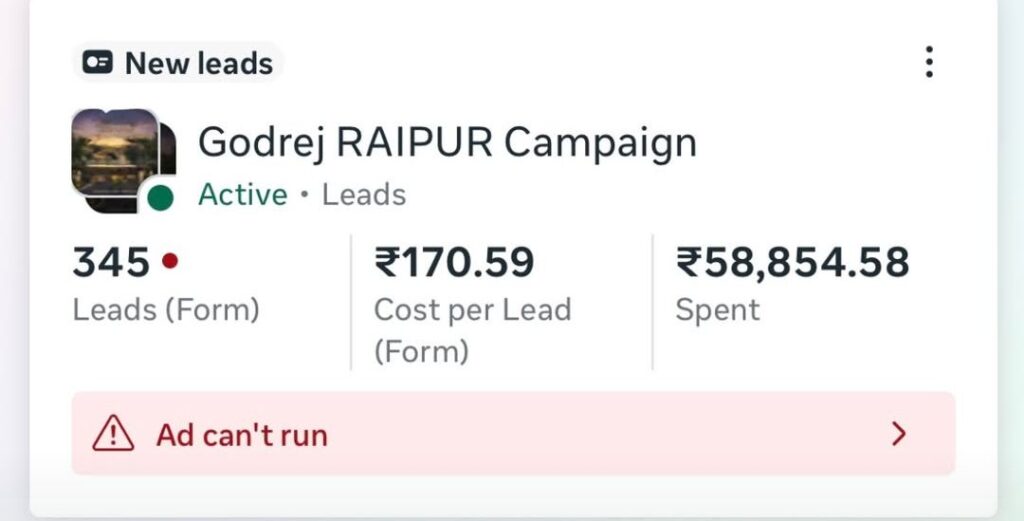Click the New leads card icon
The width and height of the screenshot is (1024, 521).
[97, 63]
